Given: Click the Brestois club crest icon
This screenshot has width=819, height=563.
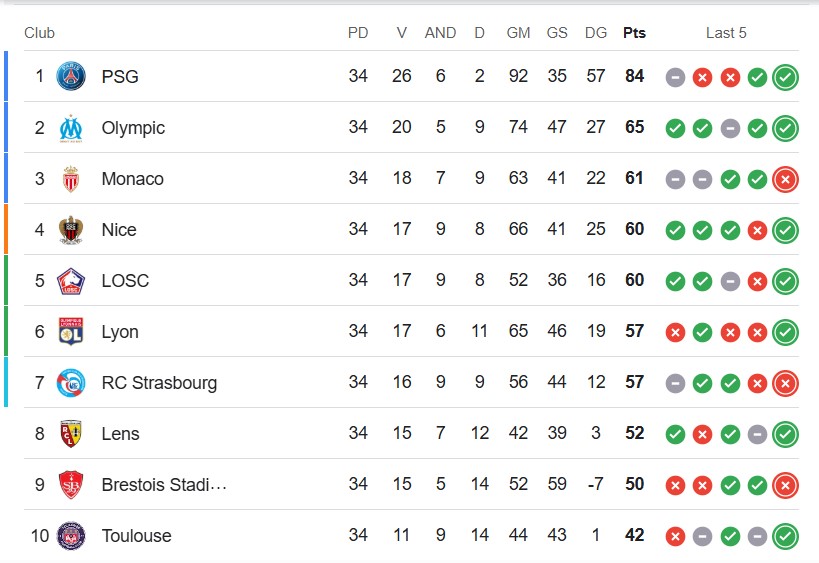Looking at the screenshot, I should [x=71, y=485].
